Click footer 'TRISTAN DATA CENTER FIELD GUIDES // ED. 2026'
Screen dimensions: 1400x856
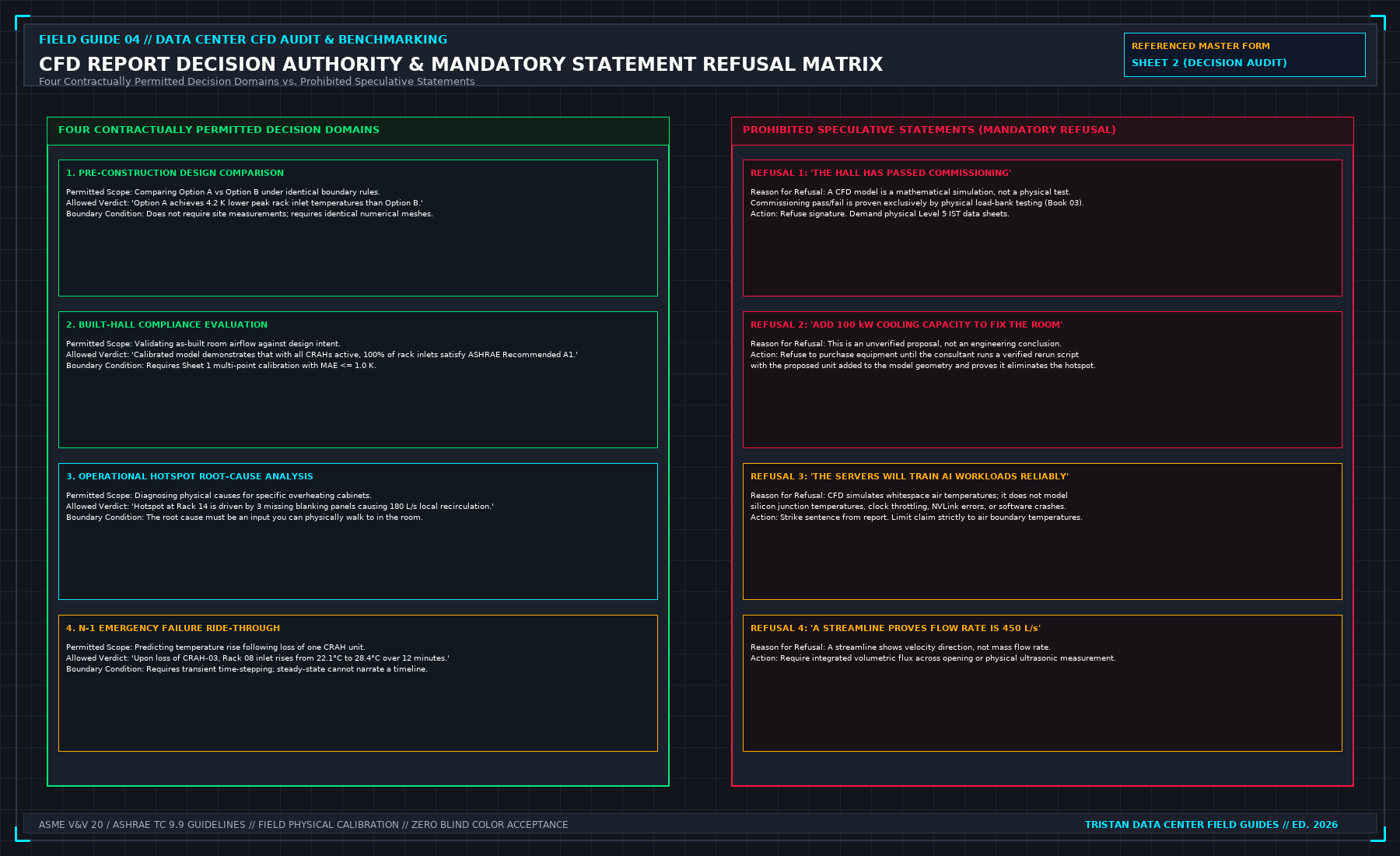tap(1211, 825)
